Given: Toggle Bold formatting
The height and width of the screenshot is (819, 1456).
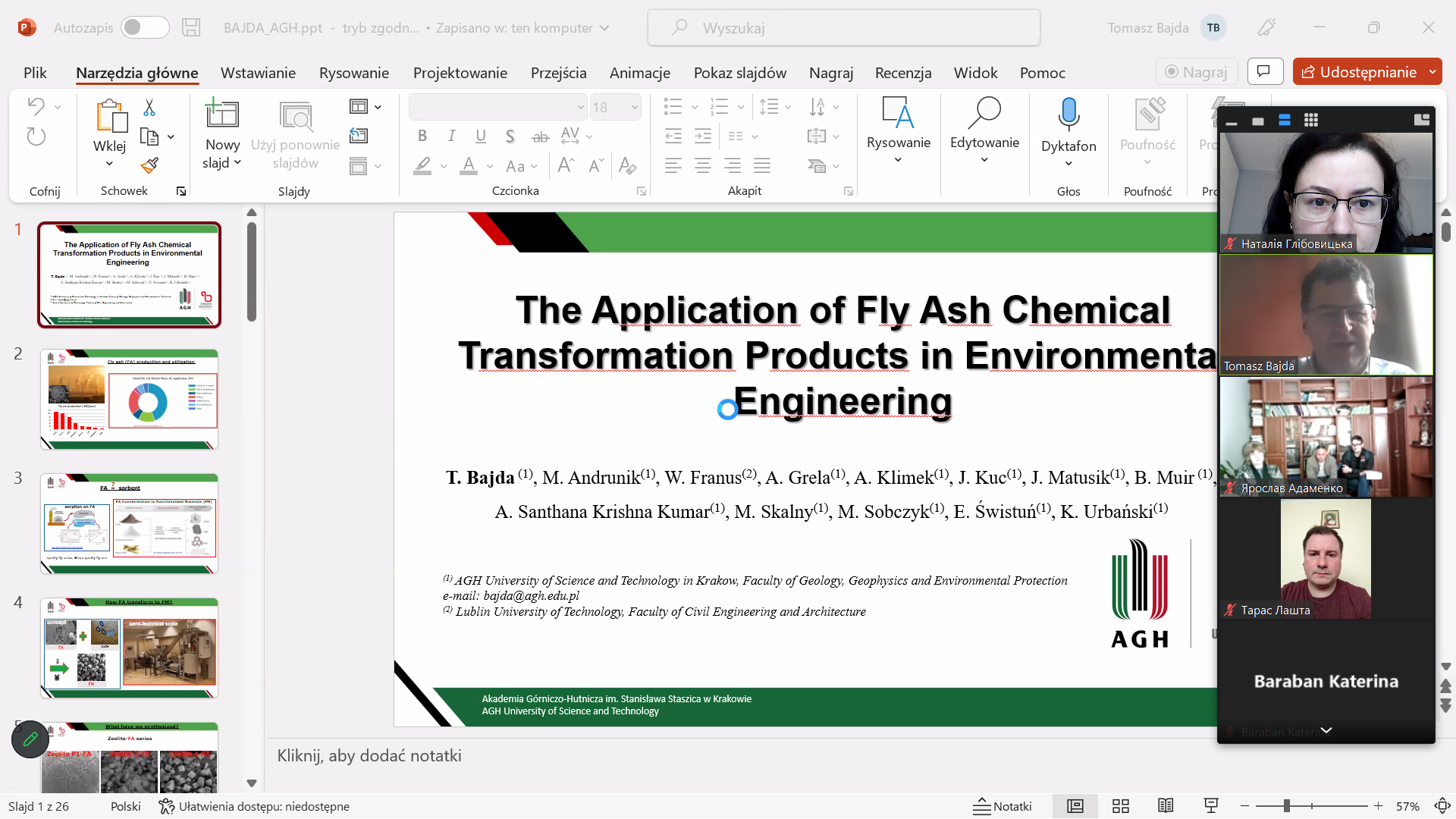Looking at the screenshot, I should pos(422,136).
